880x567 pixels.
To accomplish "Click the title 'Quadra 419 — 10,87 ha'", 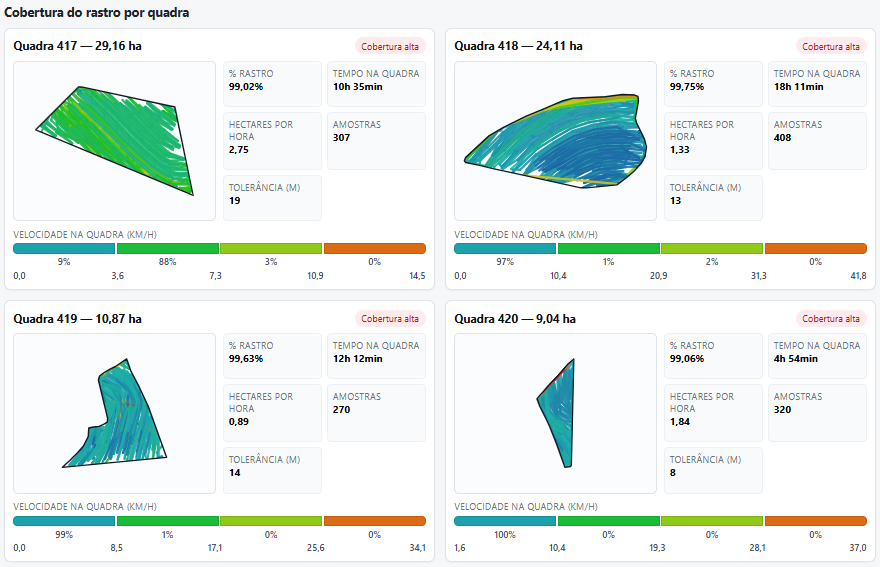I will tap(77, 319).
